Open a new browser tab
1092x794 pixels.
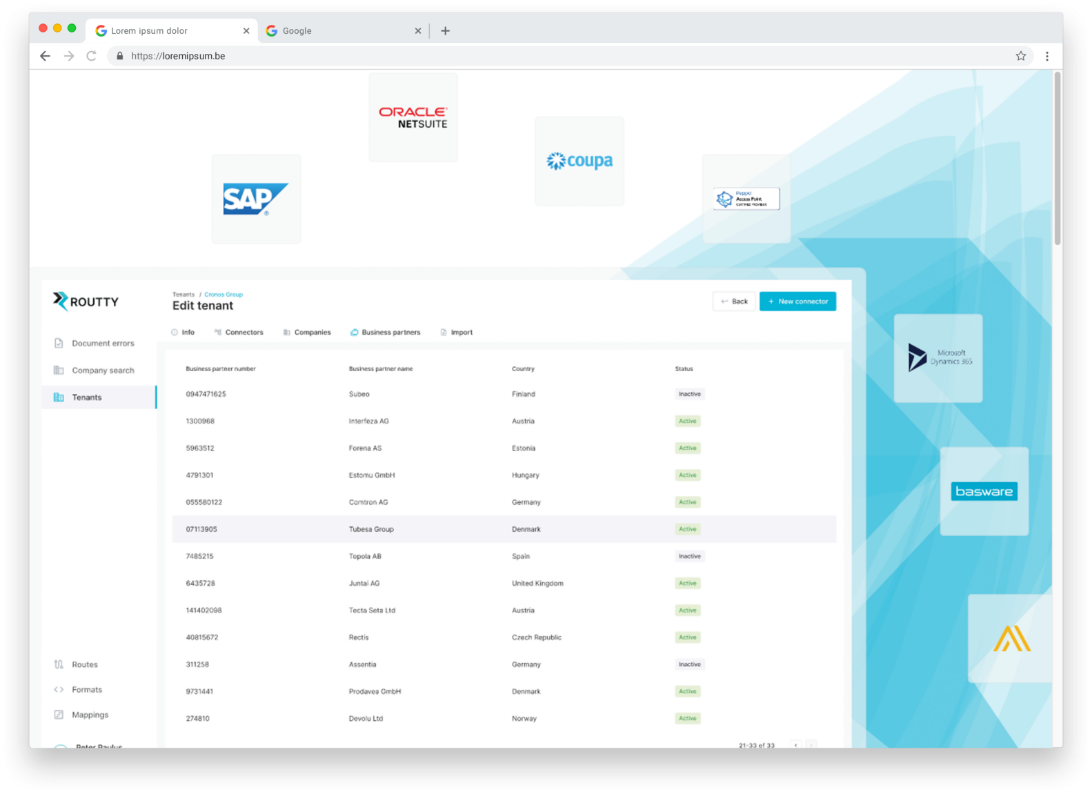445,31
